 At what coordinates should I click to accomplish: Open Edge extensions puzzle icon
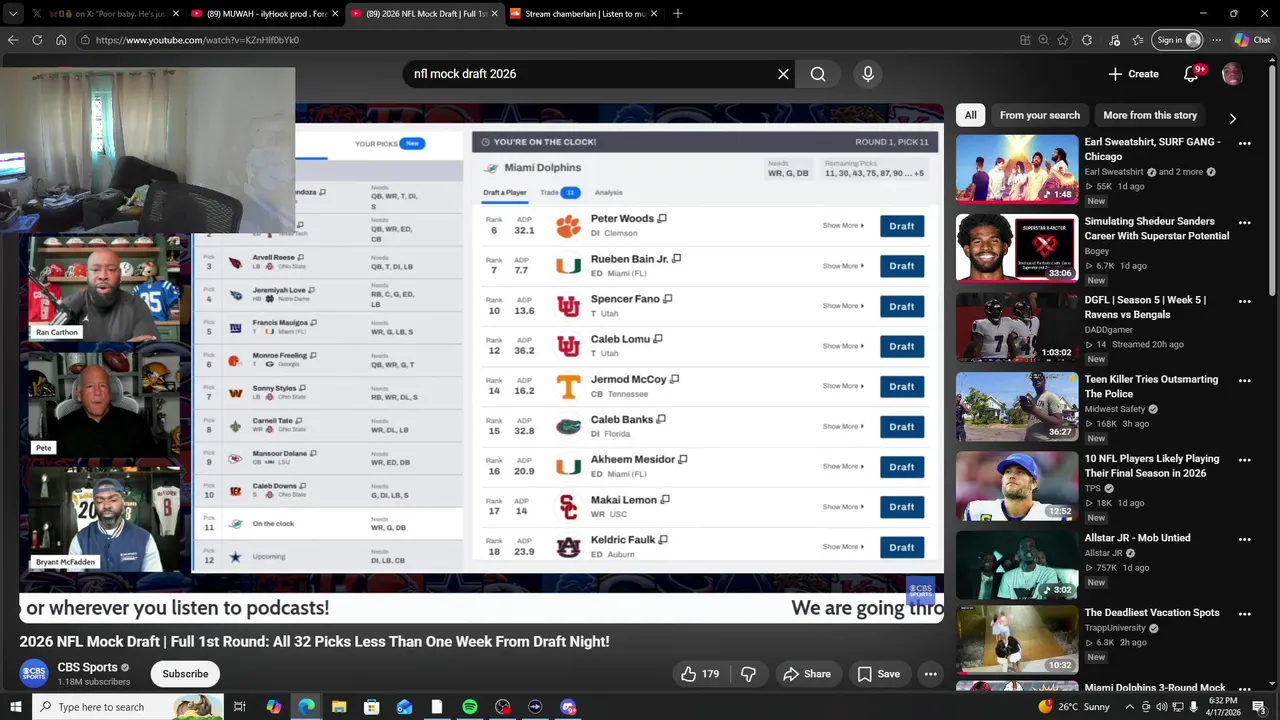(1087, 40)
